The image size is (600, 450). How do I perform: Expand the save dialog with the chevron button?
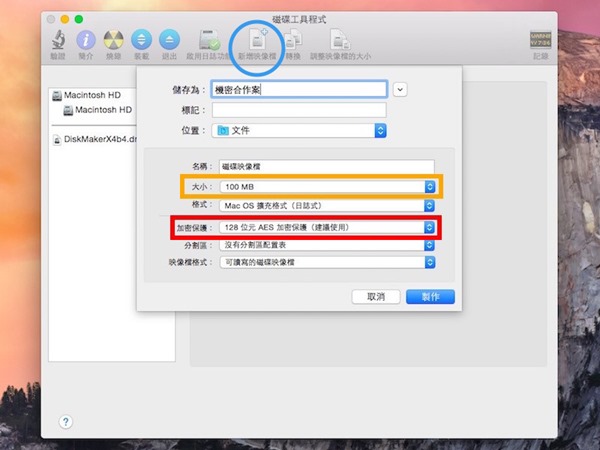(x=400, y=90)
